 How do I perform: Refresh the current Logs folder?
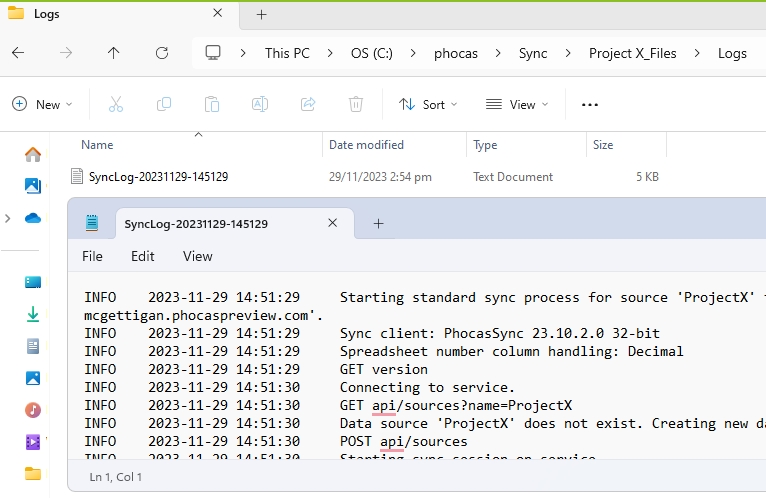[162, 53]
